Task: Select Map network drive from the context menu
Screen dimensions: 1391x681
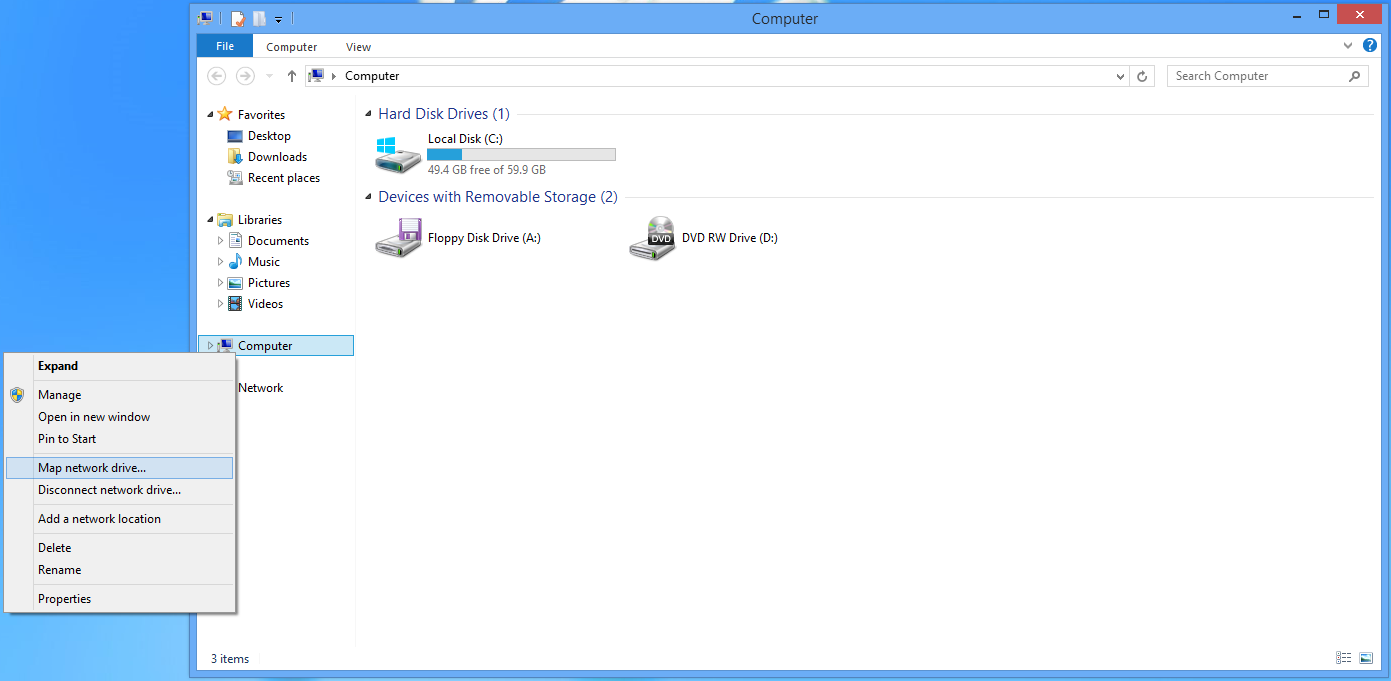Action: point(91,467)
